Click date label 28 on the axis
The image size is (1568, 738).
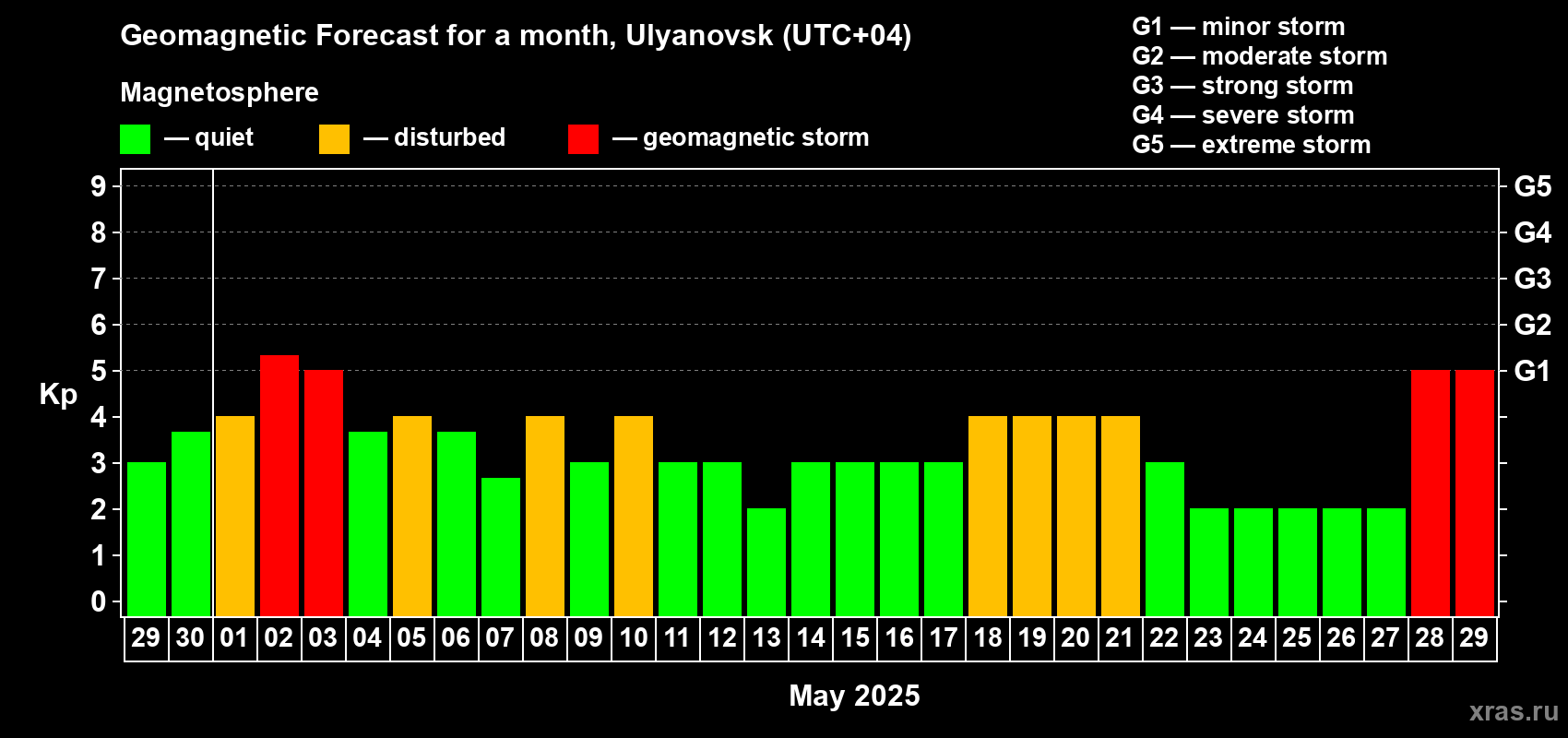1430,637
